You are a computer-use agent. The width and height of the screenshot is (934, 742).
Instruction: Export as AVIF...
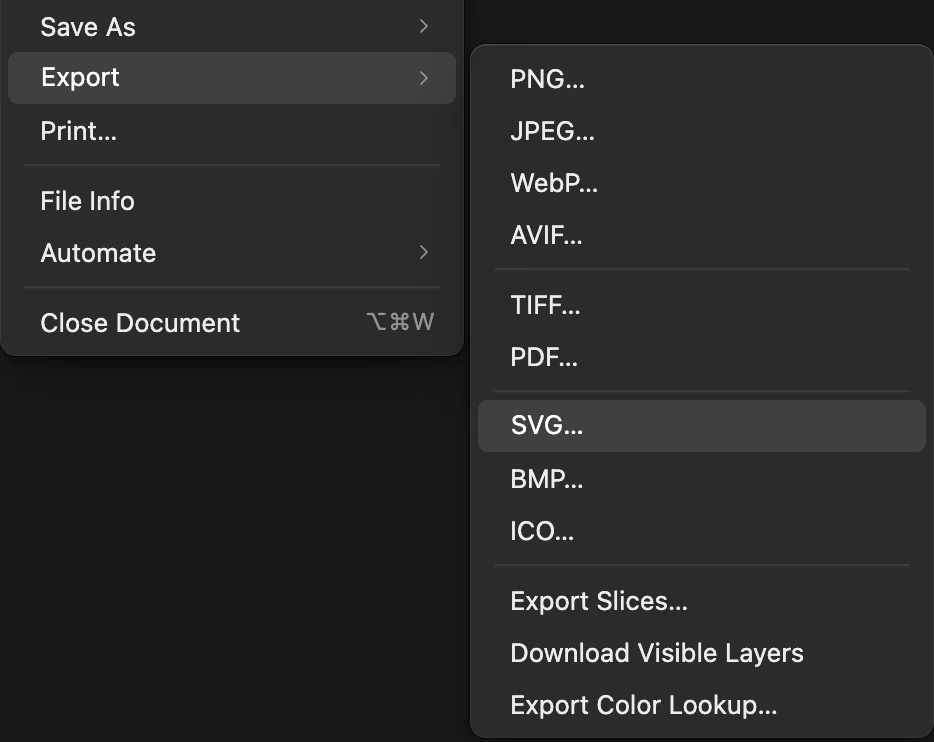702,235
